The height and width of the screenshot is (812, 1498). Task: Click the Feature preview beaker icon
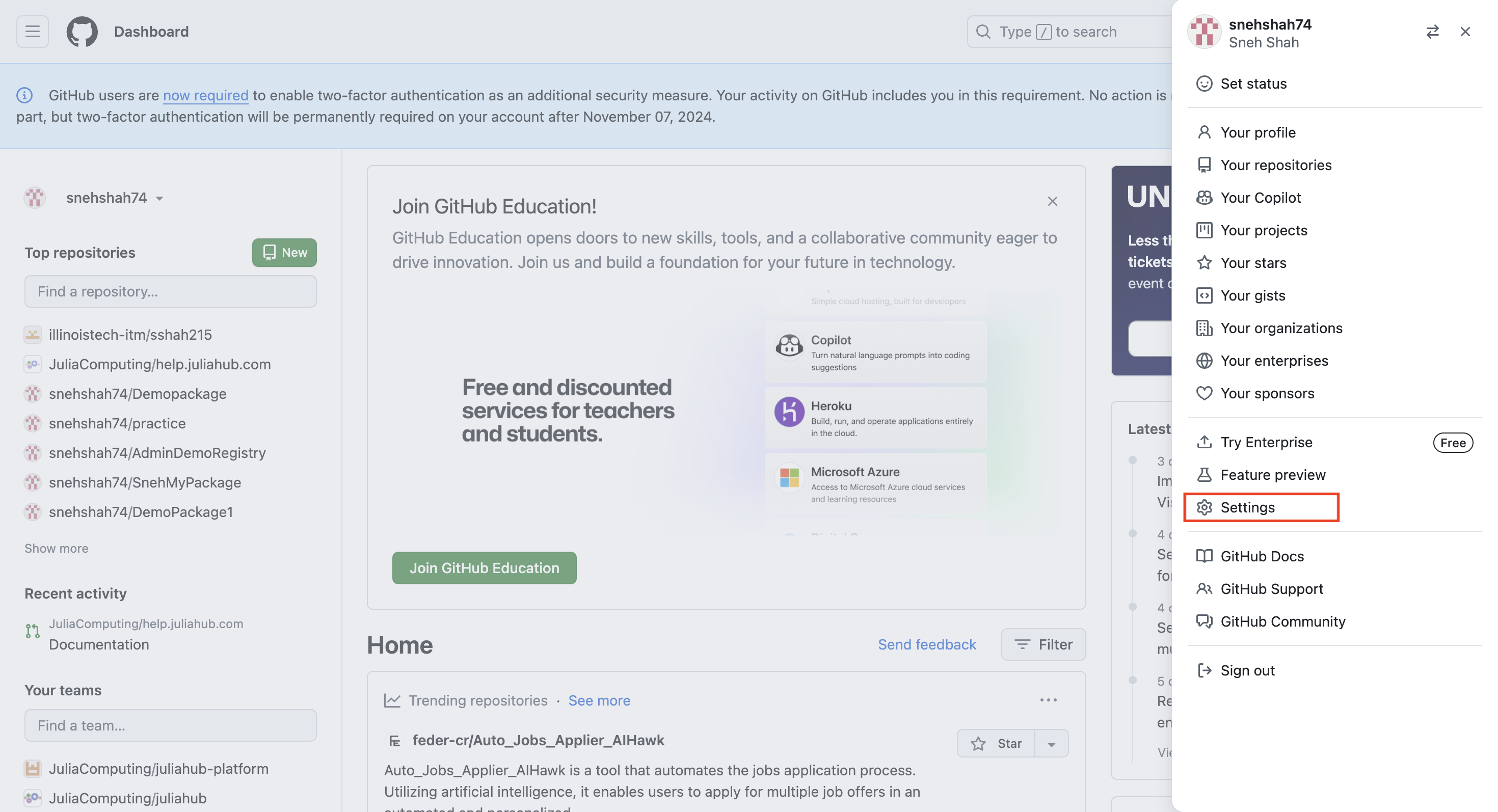(x=1205, y=474)
